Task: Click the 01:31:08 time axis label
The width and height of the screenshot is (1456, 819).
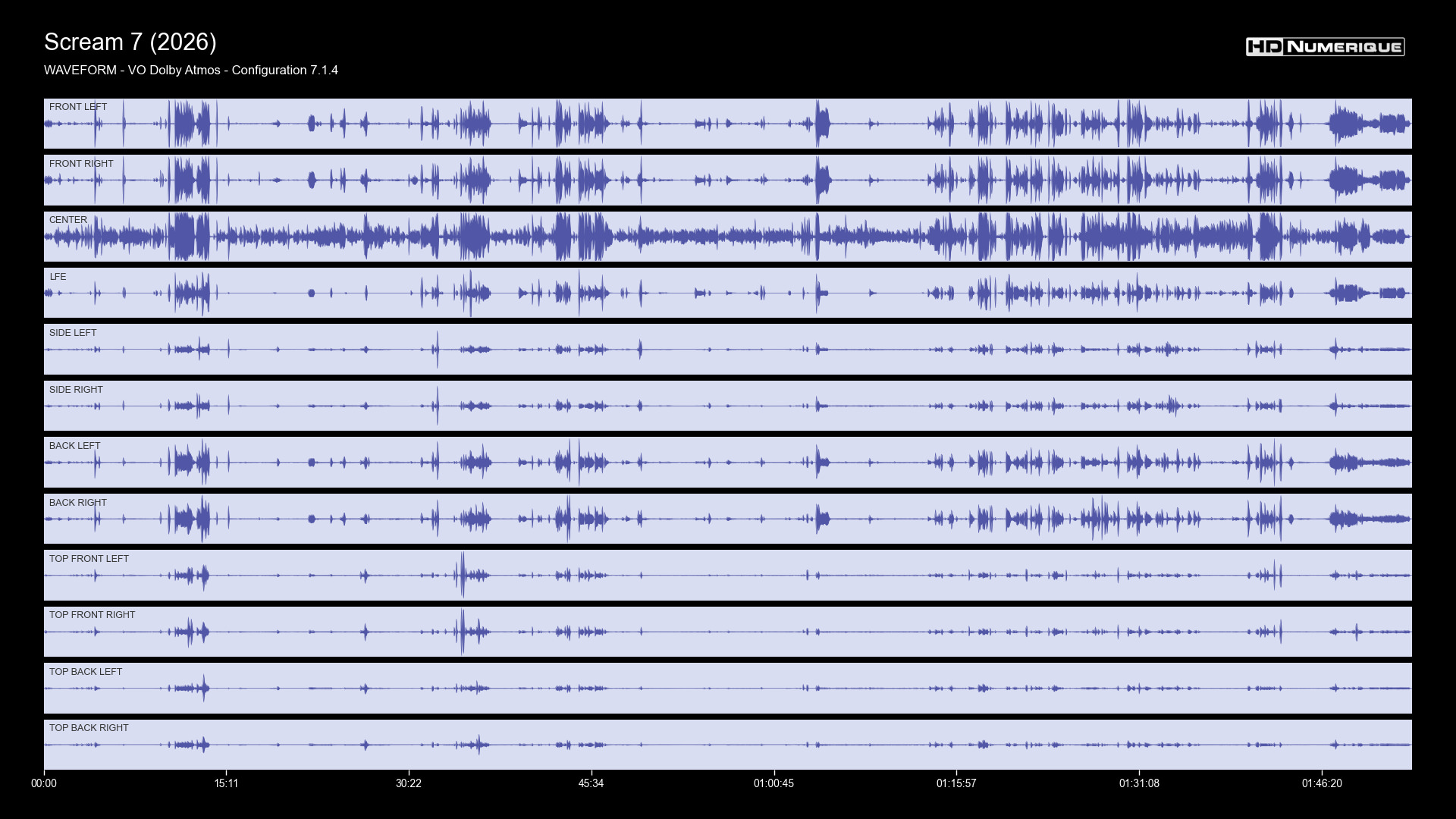Action: 1139,783
